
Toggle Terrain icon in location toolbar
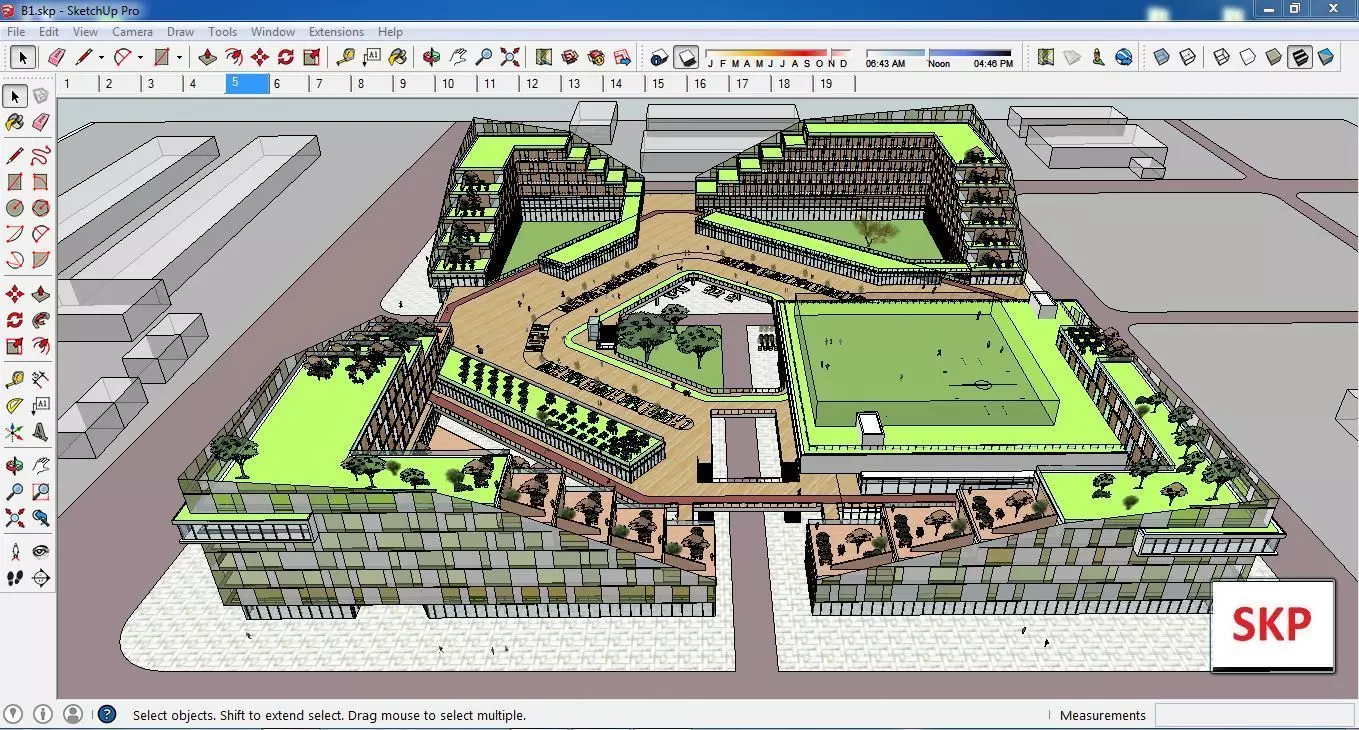[1072, 57]
